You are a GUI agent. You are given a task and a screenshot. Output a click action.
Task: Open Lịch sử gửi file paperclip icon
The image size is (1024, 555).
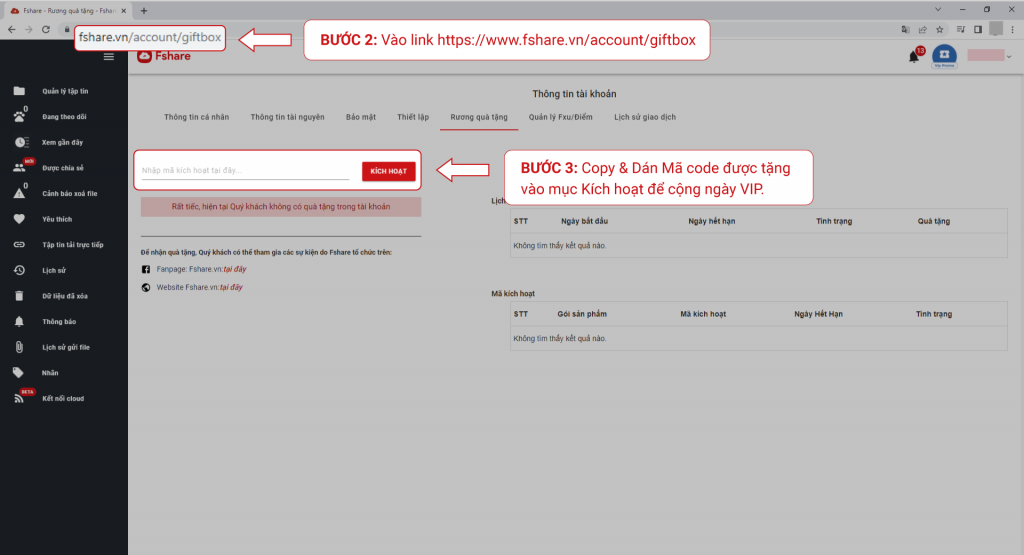coord(19,347)
